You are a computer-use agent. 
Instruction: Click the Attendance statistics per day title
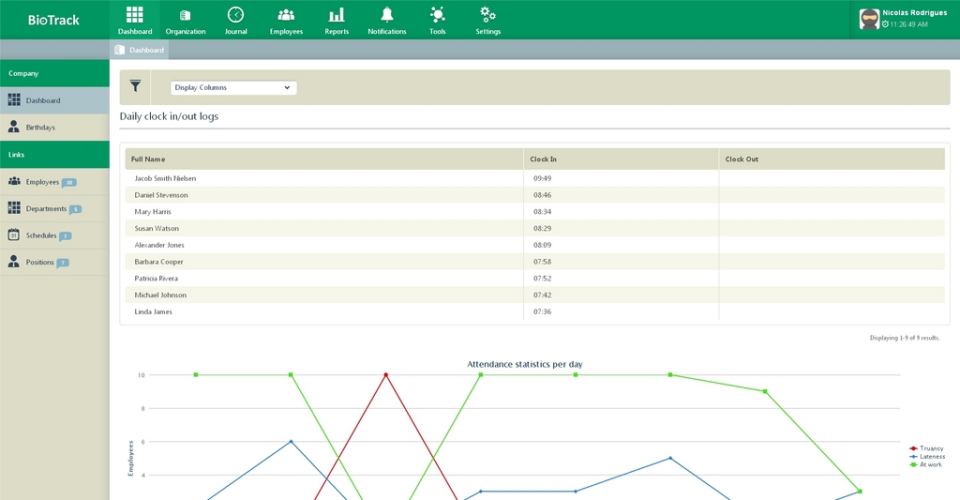click(x=525, y=364)
